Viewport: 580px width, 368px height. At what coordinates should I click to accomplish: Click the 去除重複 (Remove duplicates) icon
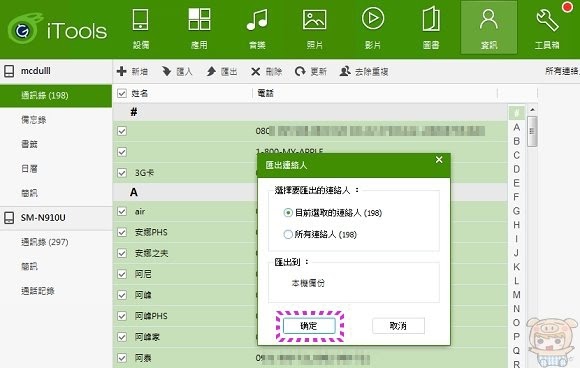tap(345, 71)
